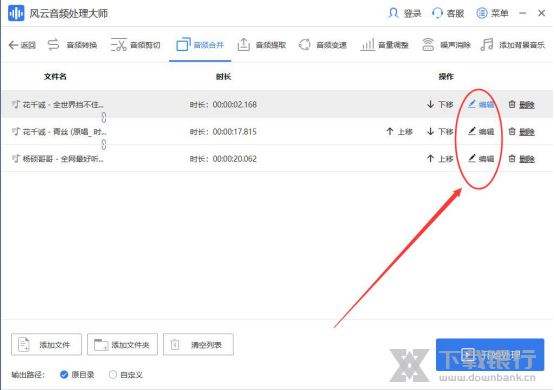Open the 添加背景音乐 tab
This screenshot has width=554, height=390.
513,45
